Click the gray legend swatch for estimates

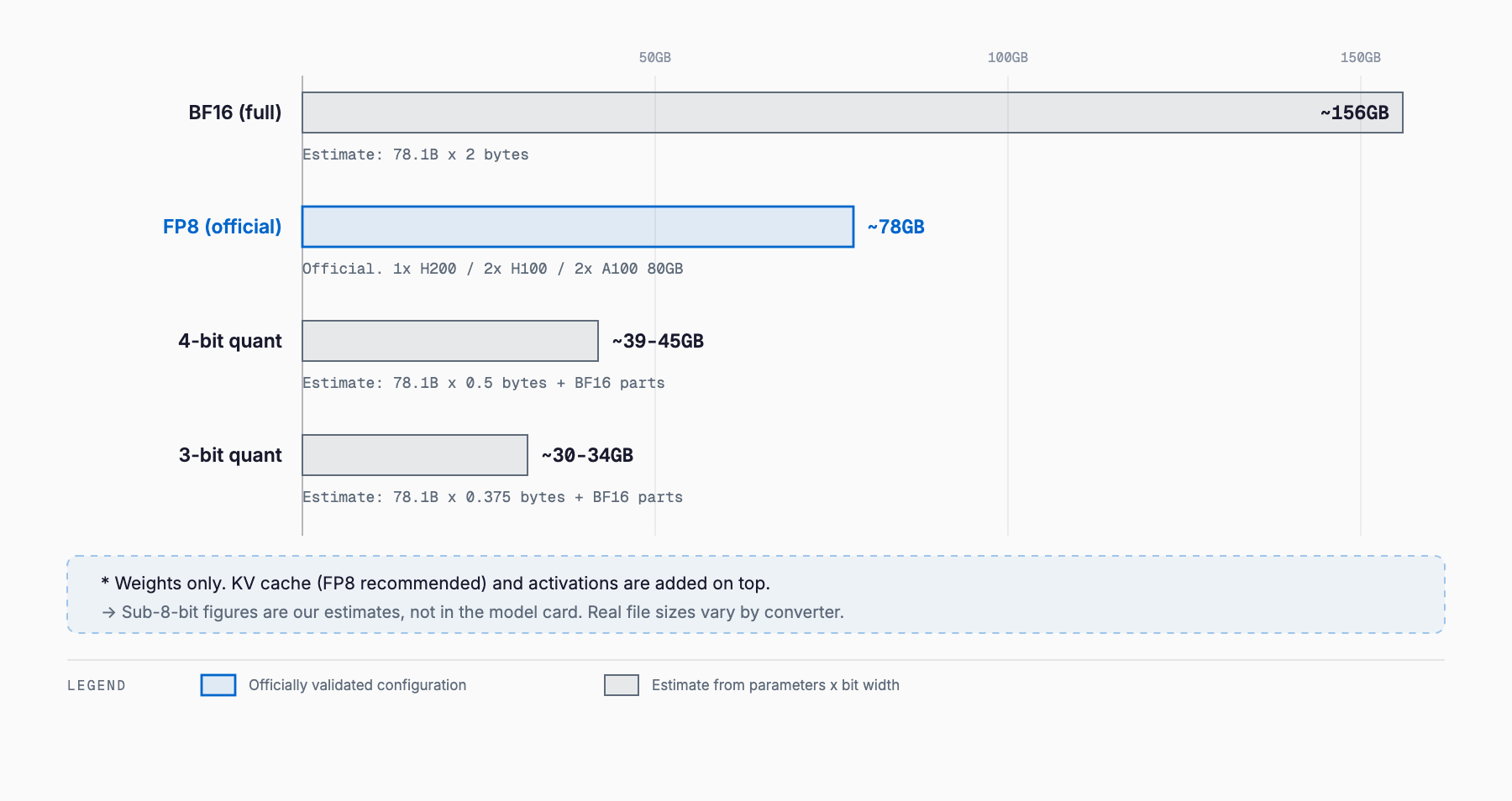click(622, 685)
